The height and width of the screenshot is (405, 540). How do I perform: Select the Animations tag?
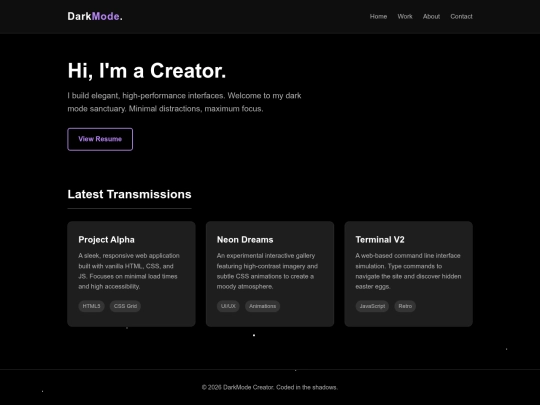tap(262, 306)
